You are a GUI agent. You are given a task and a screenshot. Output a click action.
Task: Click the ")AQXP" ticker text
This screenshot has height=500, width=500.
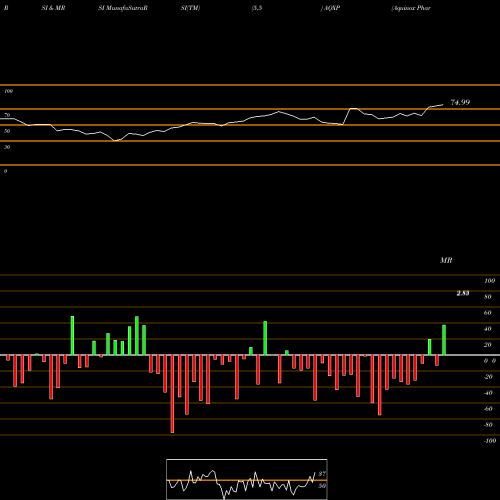click(x=330, y=8)
